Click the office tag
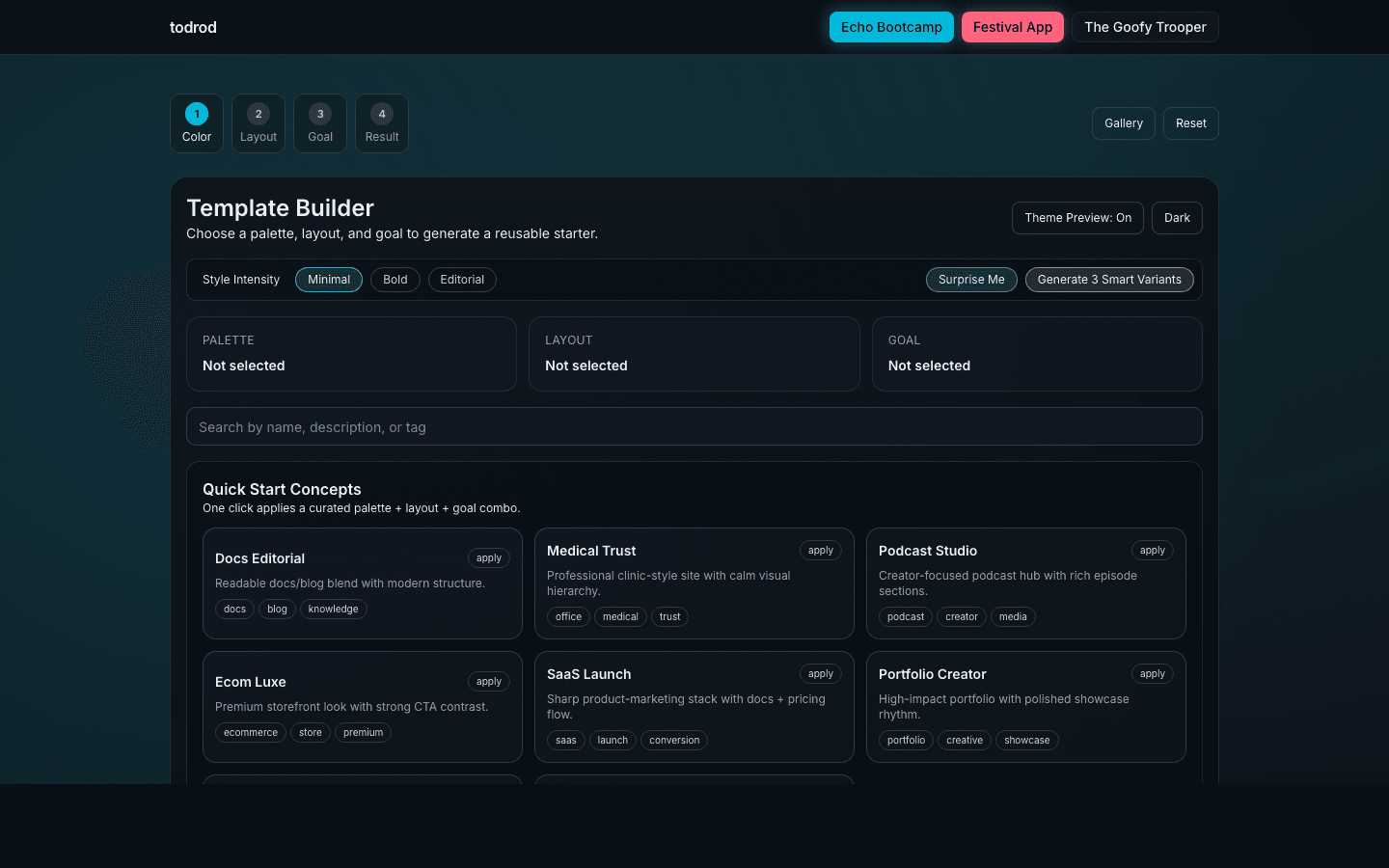This screenshot has width=1389, height=868. [568, 617]
